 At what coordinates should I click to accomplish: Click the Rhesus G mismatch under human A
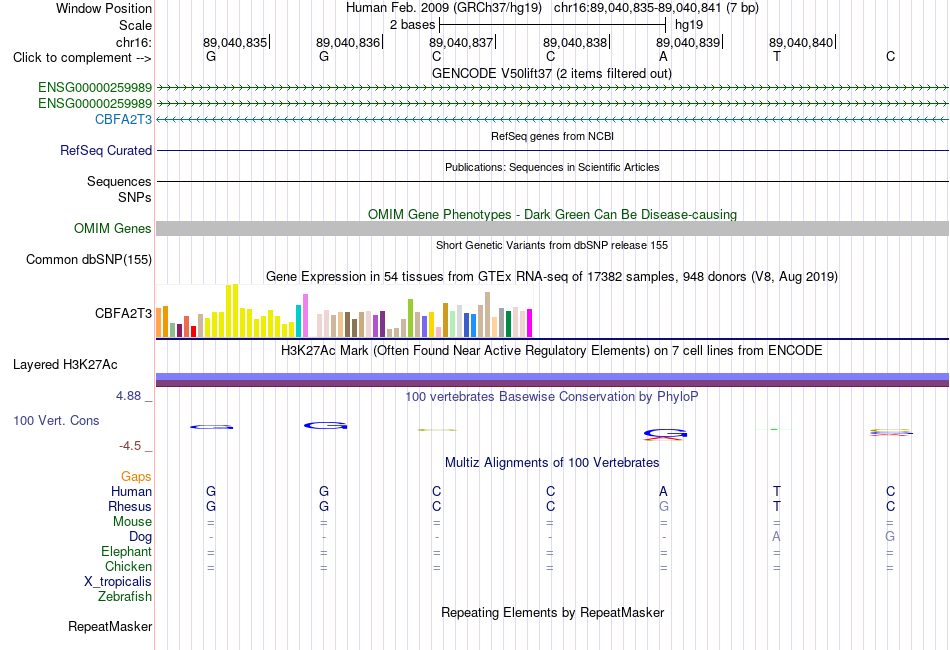663,506
